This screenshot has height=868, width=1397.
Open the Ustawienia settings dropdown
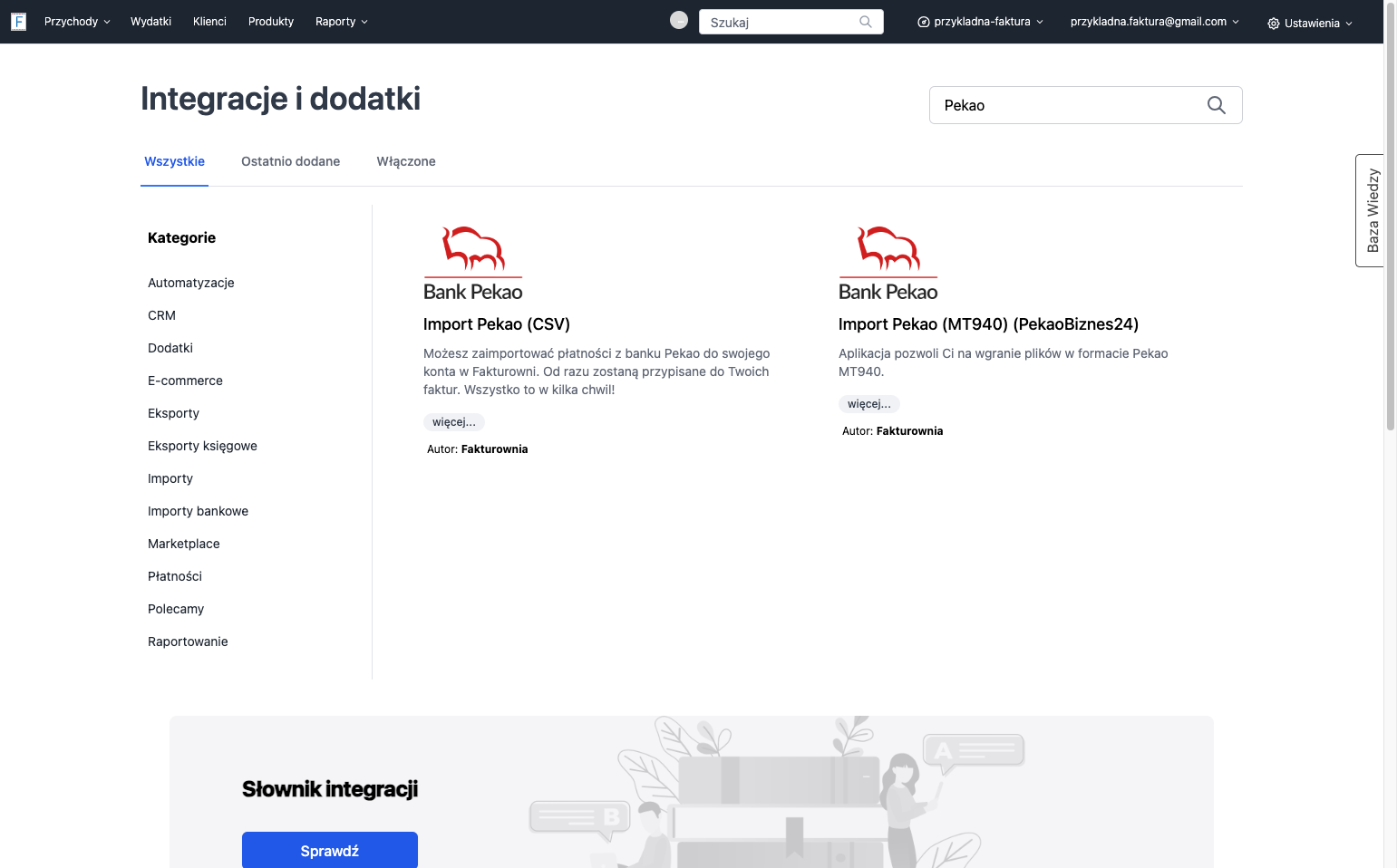click(x=1310, y=24)
